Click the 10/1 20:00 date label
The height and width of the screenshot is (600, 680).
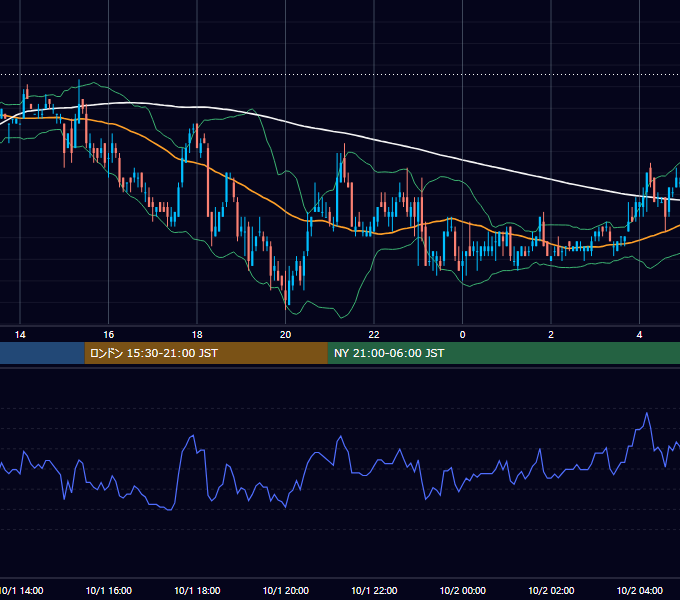tap(285, 590)
